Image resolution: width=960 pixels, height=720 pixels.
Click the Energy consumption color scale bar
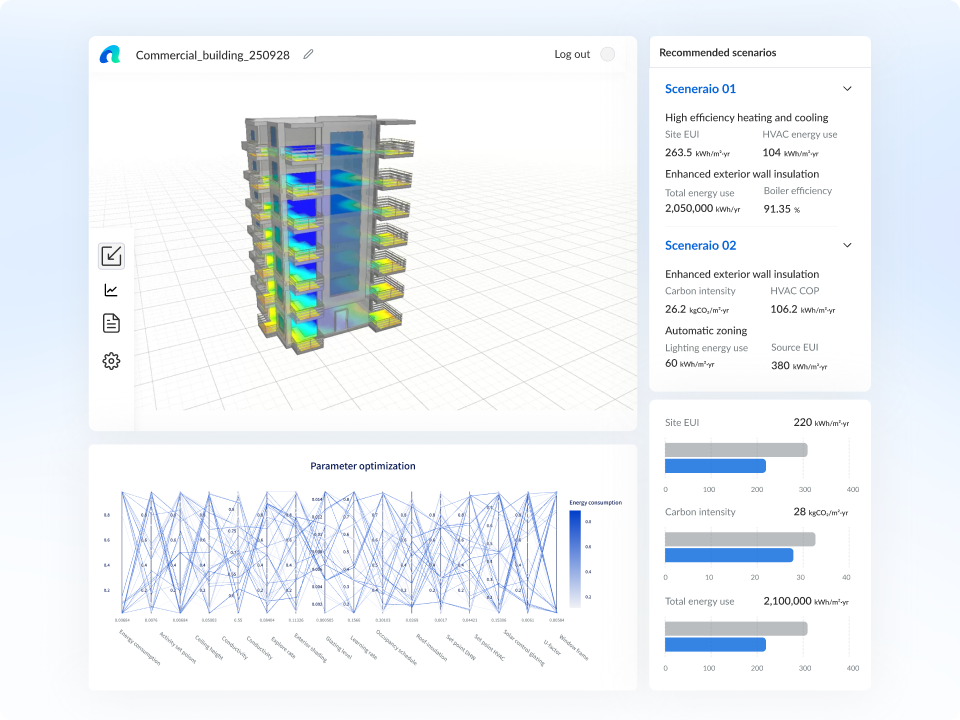pyautogui.click(x=575, y=558)
